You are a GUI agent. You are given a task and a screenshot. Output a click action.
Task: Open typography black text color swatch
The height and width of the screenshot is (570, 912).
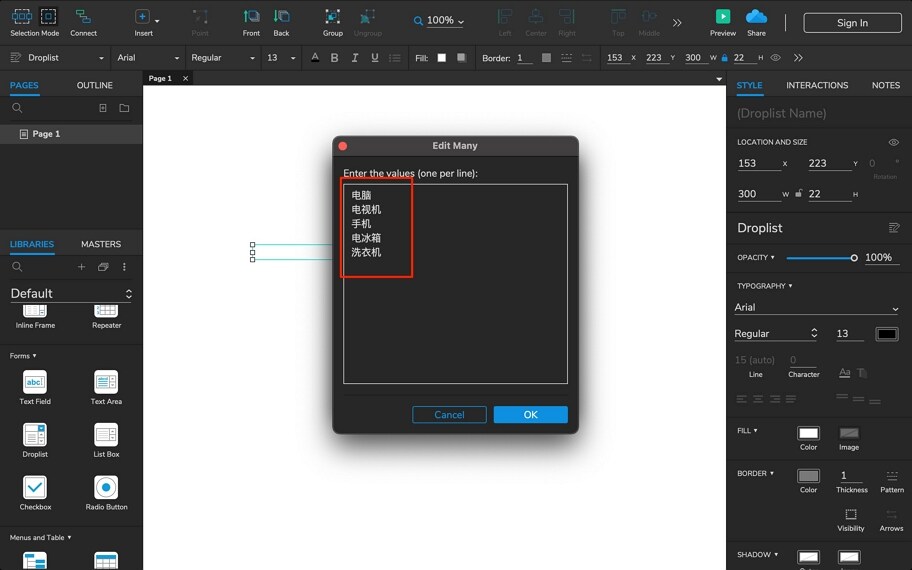click(x=886, y=334)
